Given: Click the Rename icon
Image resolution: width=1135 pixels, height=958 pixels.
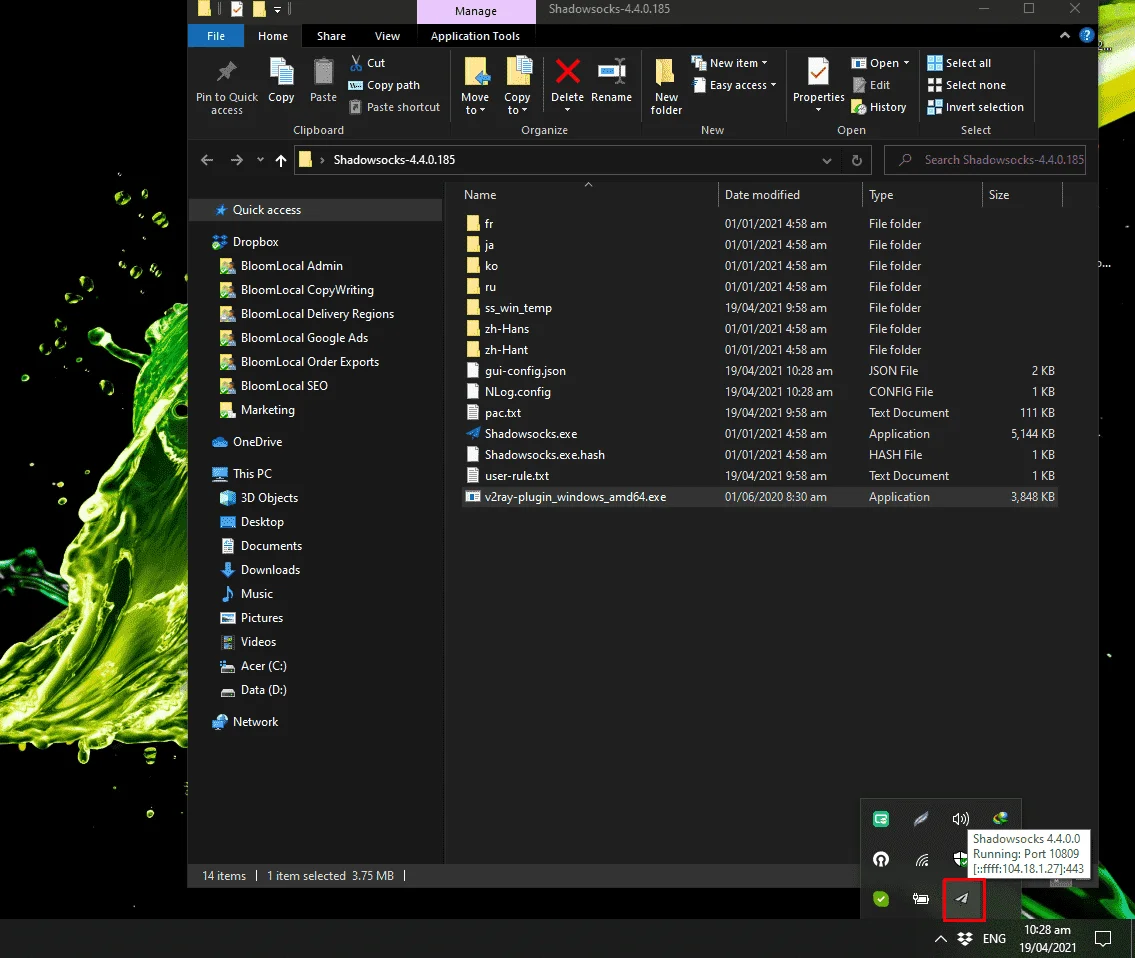Looking at the screenshot, I should (x=612, y=71).
